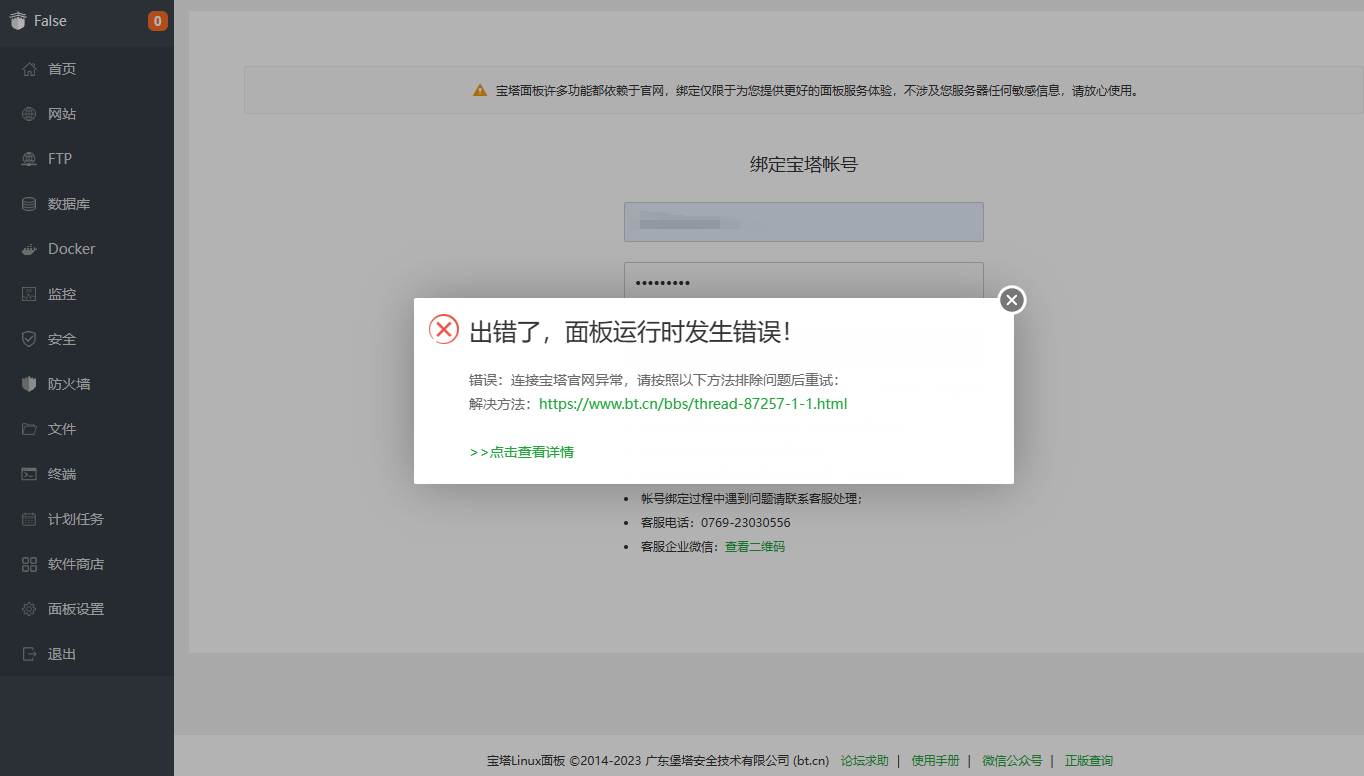Viewport: 1364px width, 776px height.
Task: Click the firewall icon beside 防火墙
Action: [x=29, y=384]
